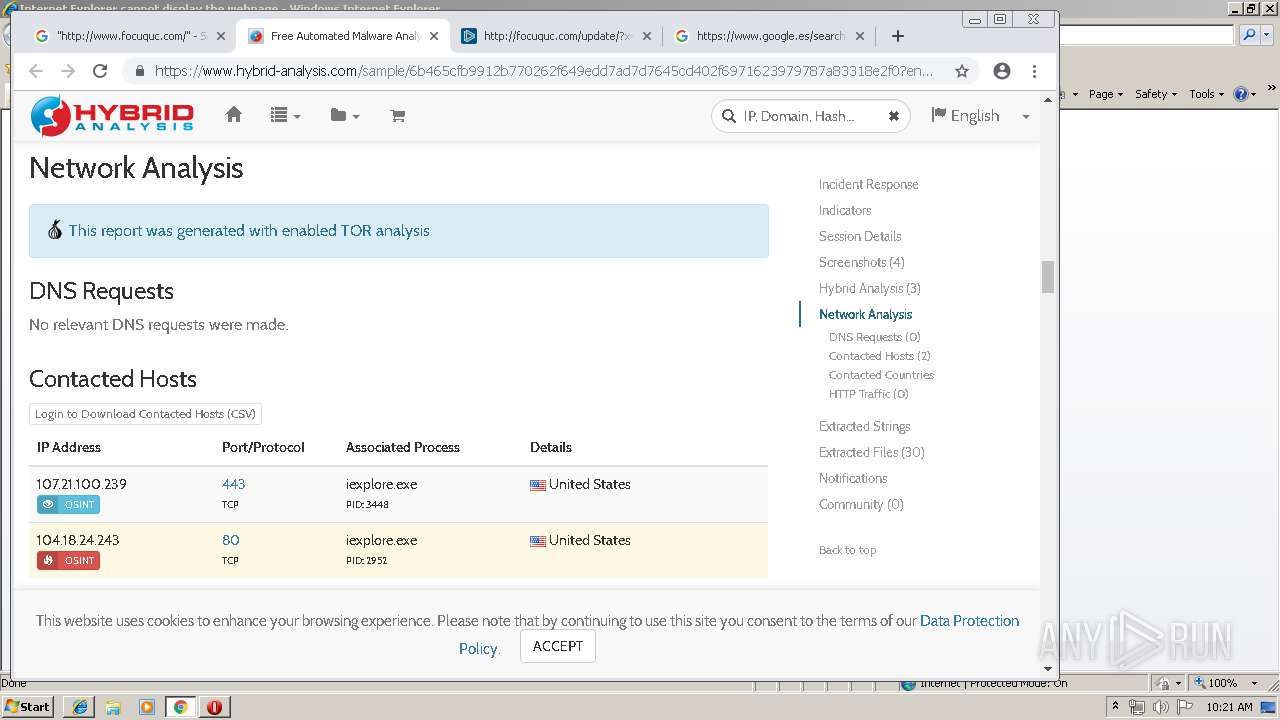Switch to the focuquc.com/update tab
Viewport: 1280px width, 720px height.
point(555,36)
